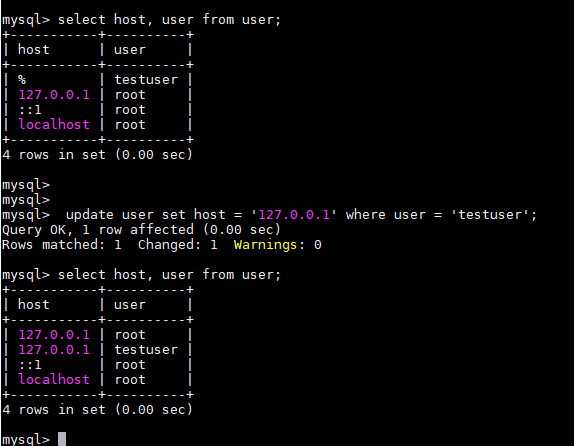
Task: Click the second 'select host, user from user;' command
Action: [169, 275]
